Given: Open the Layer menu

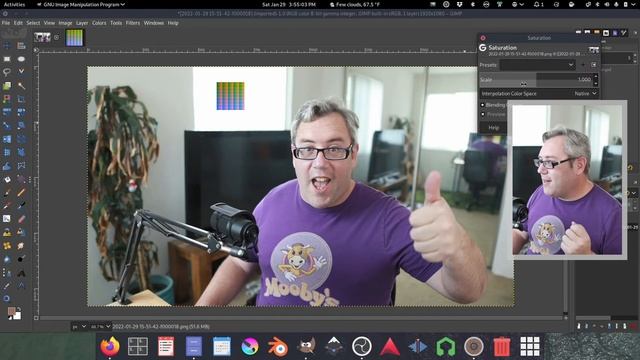Looking at the screenshot, I should 82,23.
